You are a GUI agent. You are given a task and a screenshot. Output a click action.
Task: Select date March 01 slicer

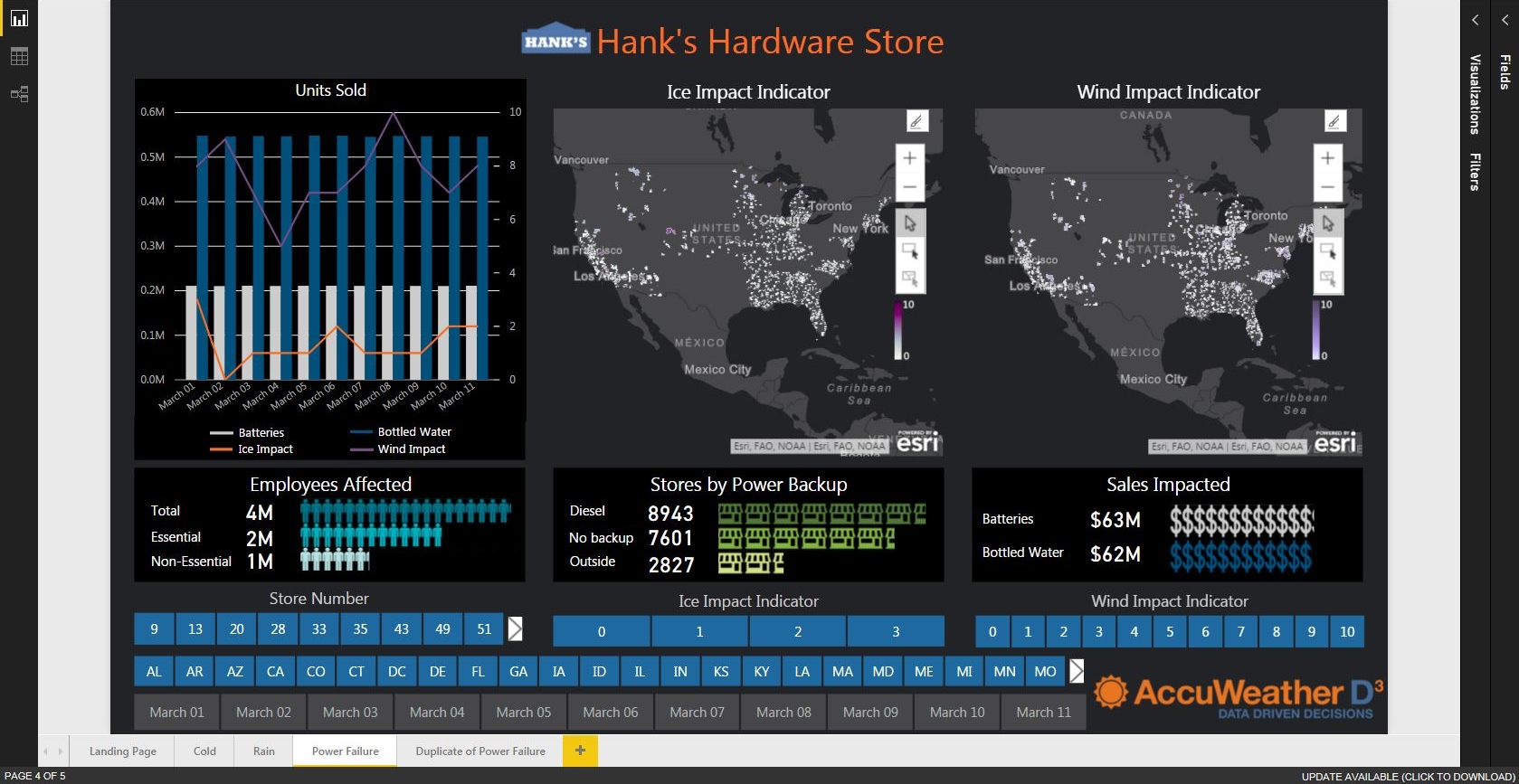[177, 712]
